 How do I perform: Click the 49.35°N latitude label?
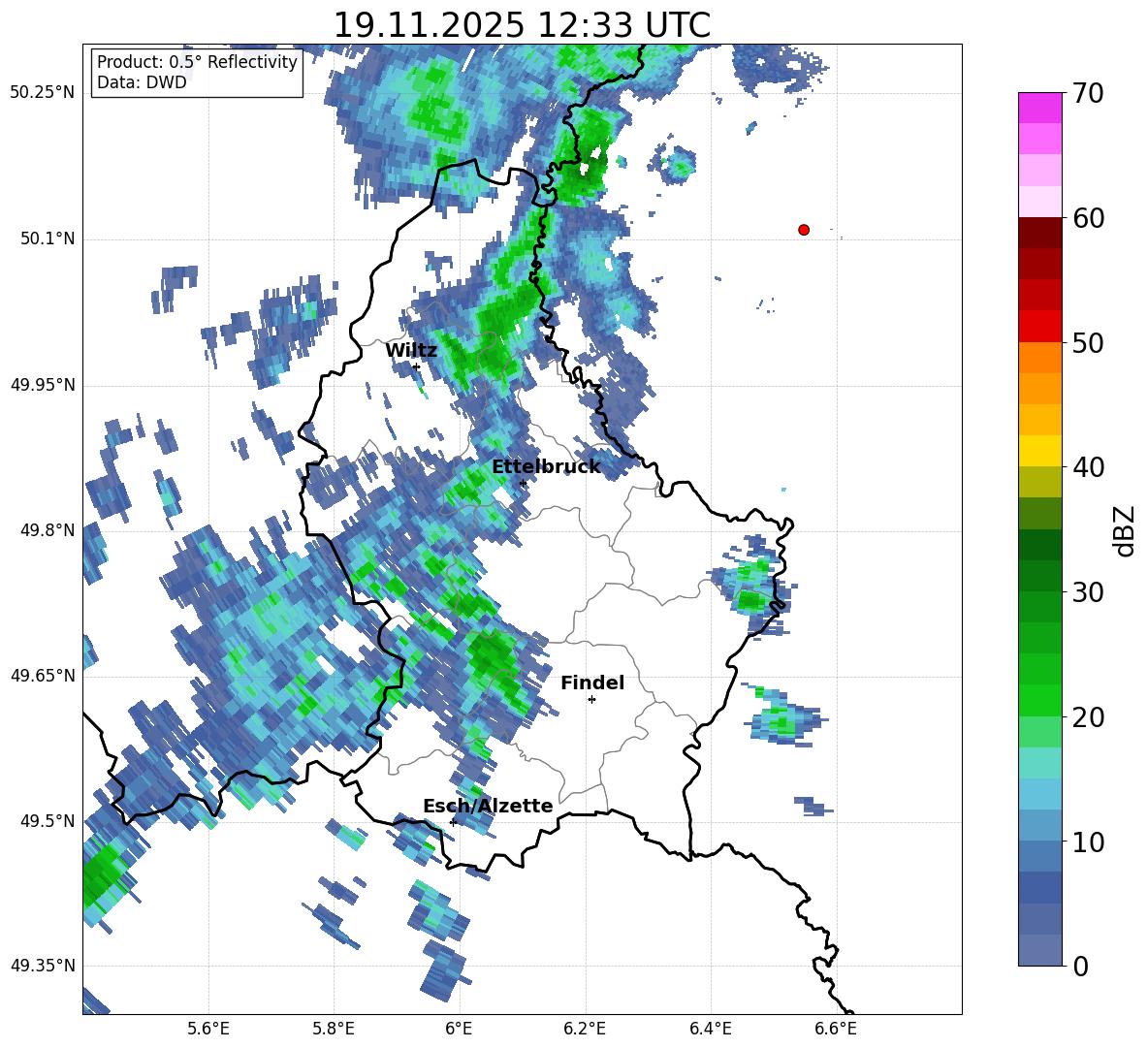(43, 966)
